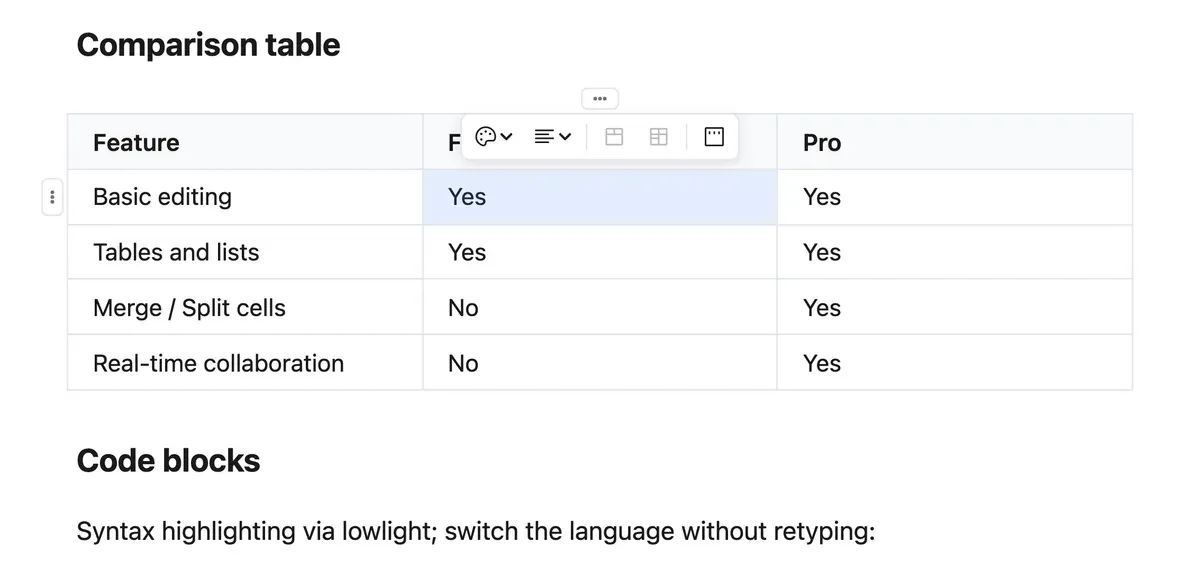Screen dimensions: 1200x575
Task: Open the row handle beside Basic editing
Action: click(52, 197)
